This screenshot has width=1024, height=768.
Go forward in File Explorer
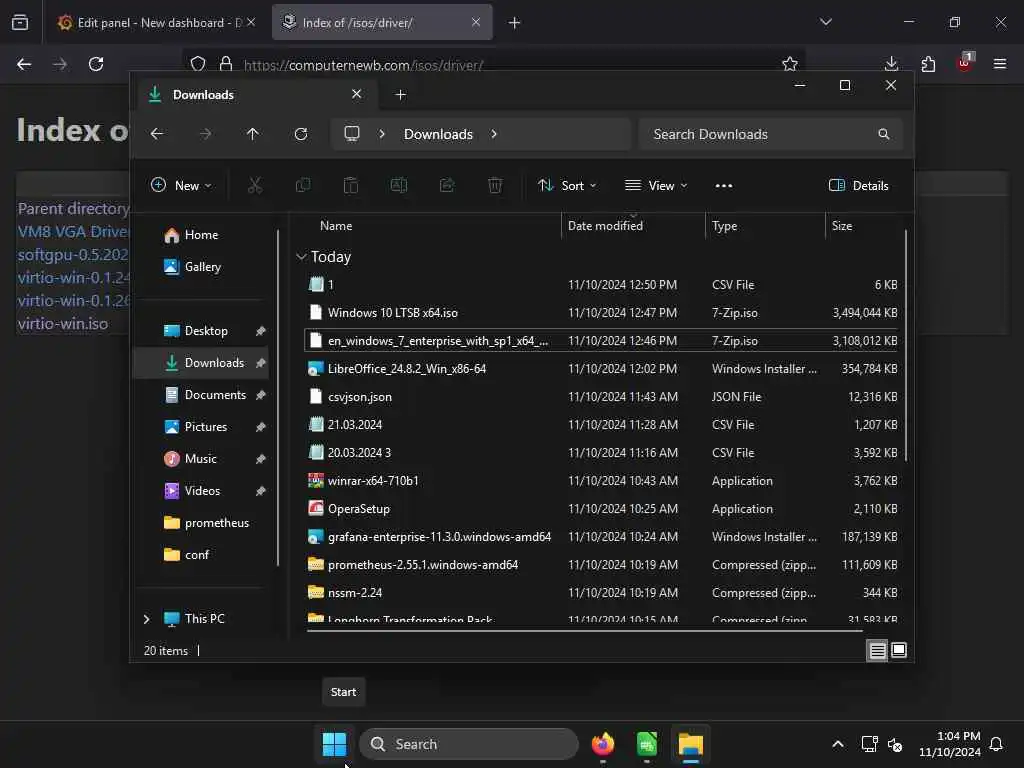point(205,134)
